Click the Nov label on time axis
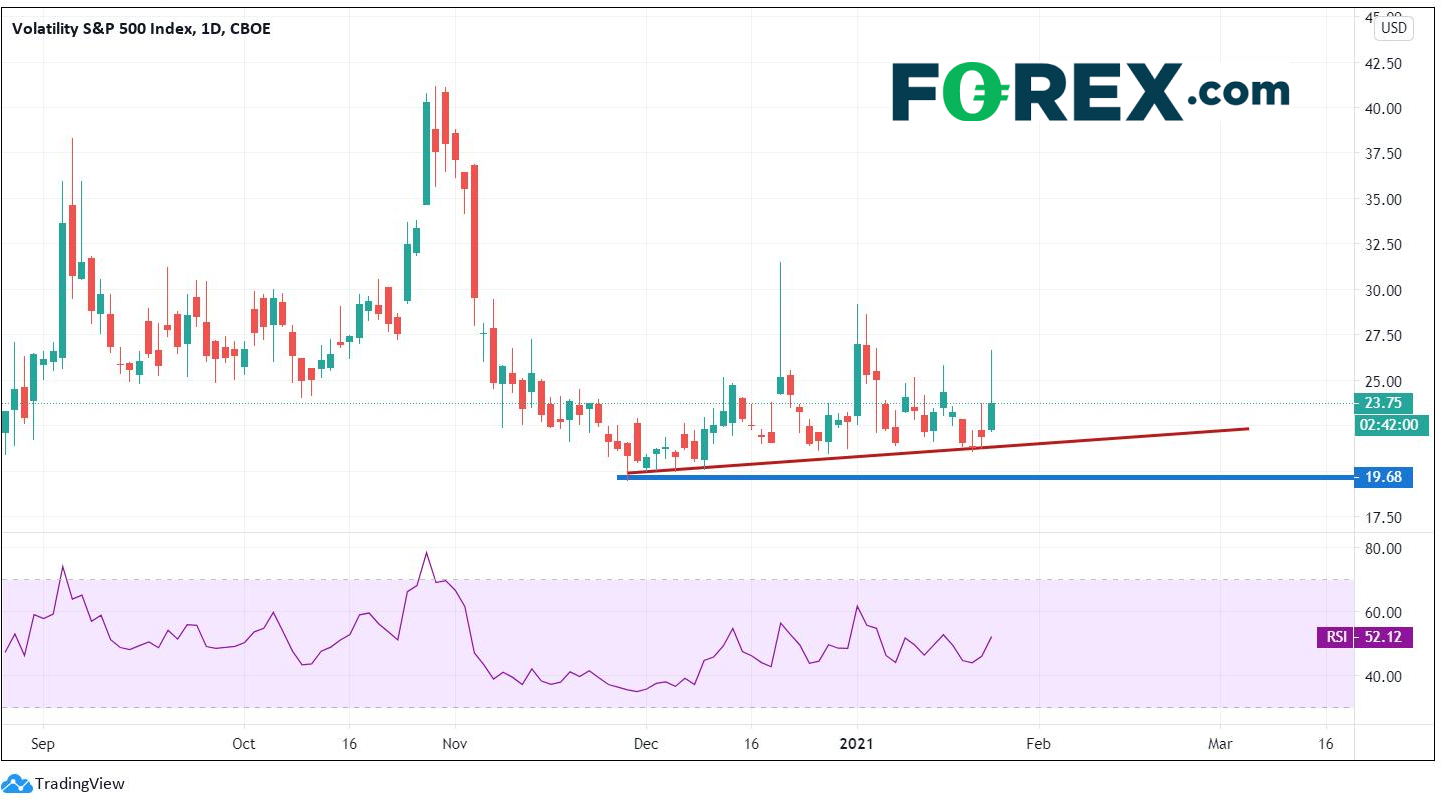 pyautogui.click(x=455, y=744)
